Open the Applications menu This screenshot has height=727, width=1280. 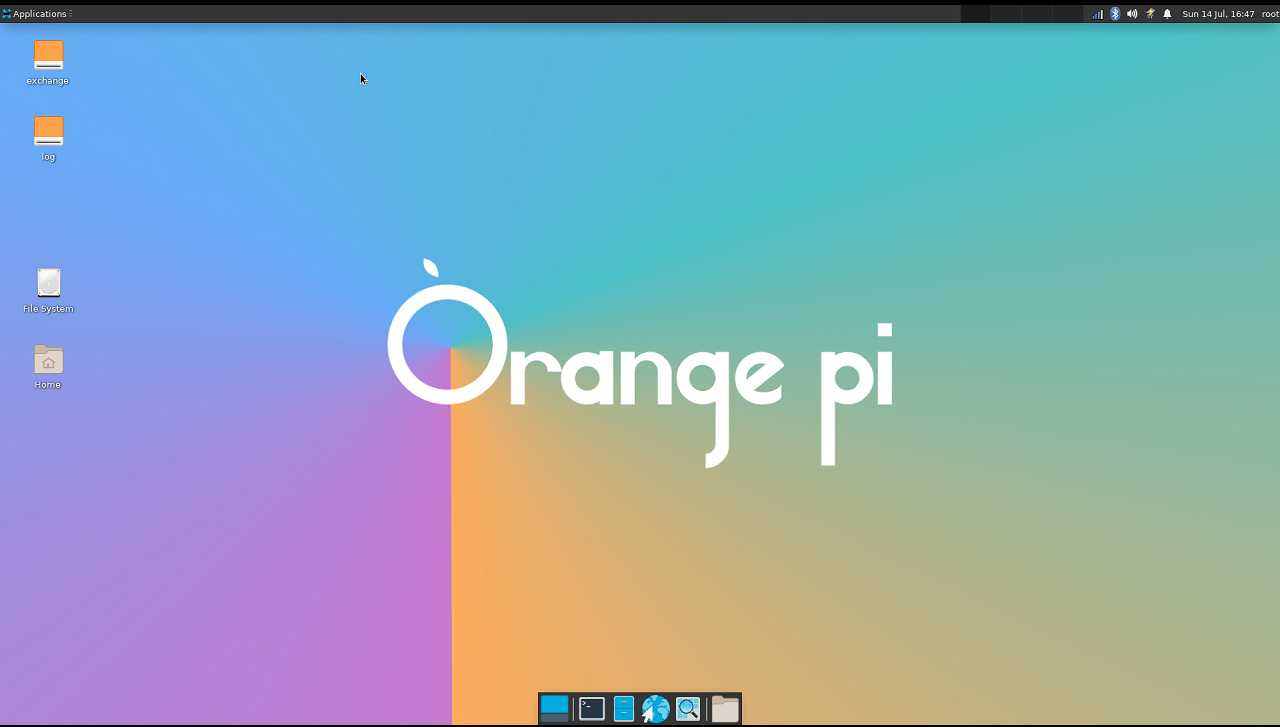coord(37,14)
